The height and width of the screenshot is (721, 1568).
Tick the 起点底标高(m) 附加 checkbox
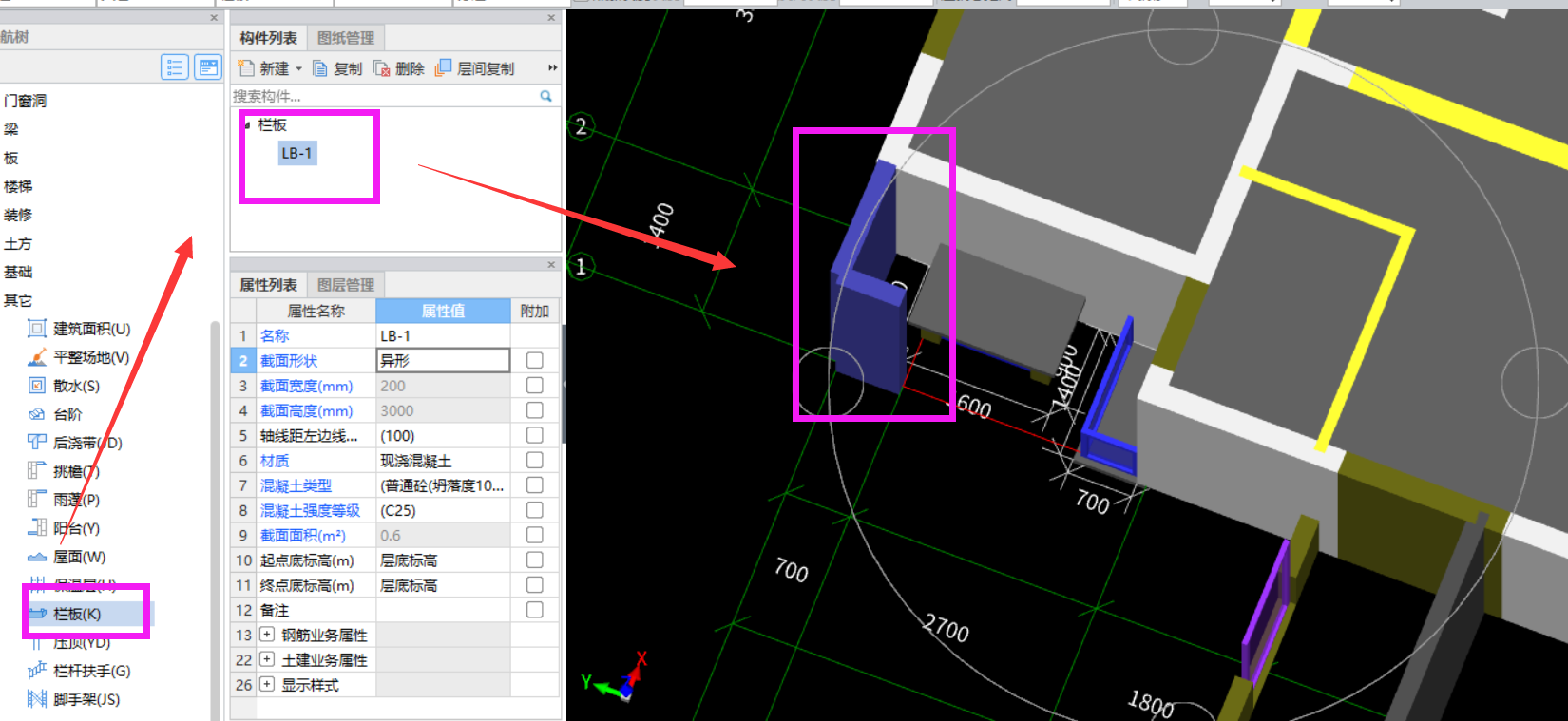535,560
